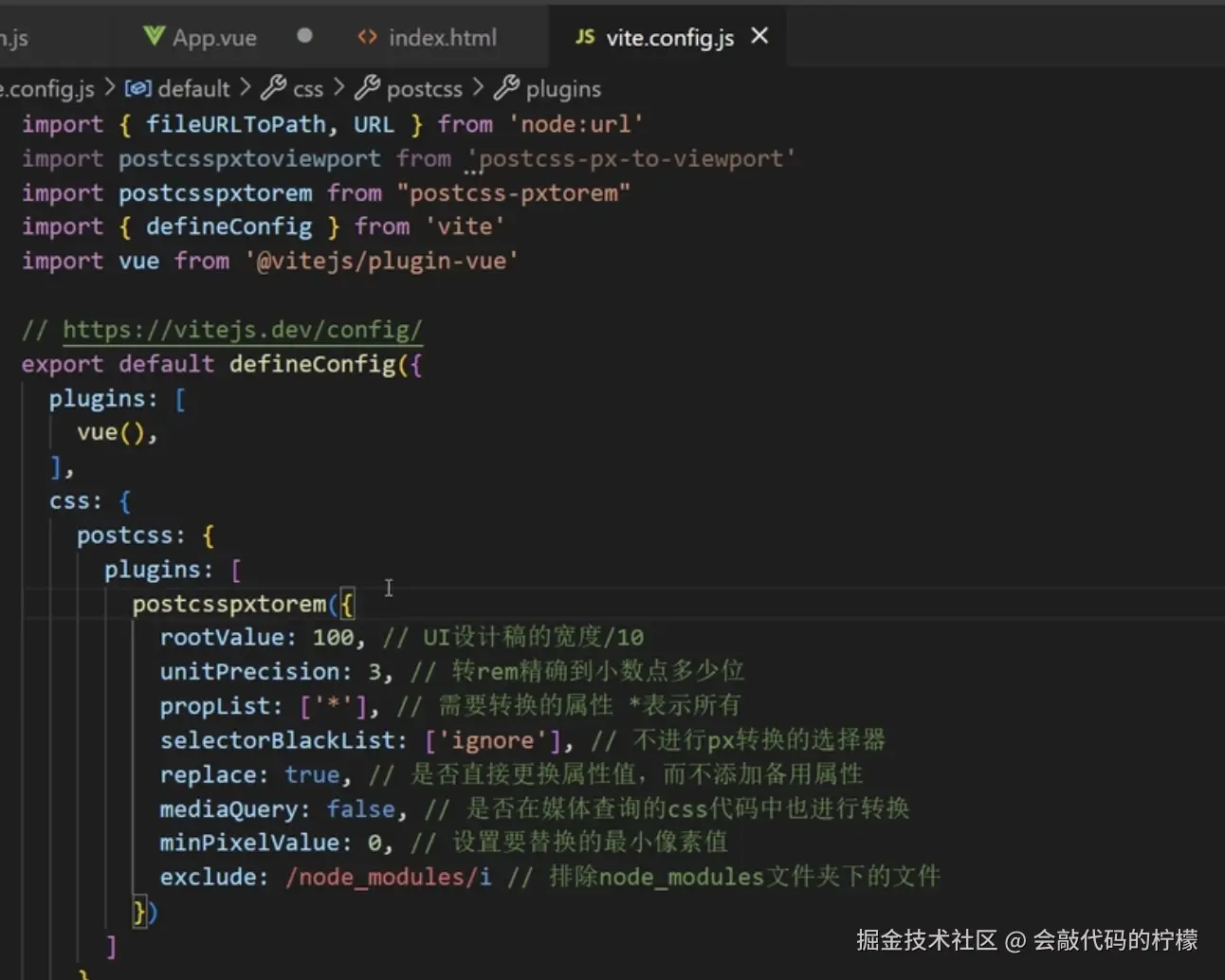The width and height of the screenshot is (1225, 980).
Task: Click the /node_modules/i regex
Action: [389, 877]
